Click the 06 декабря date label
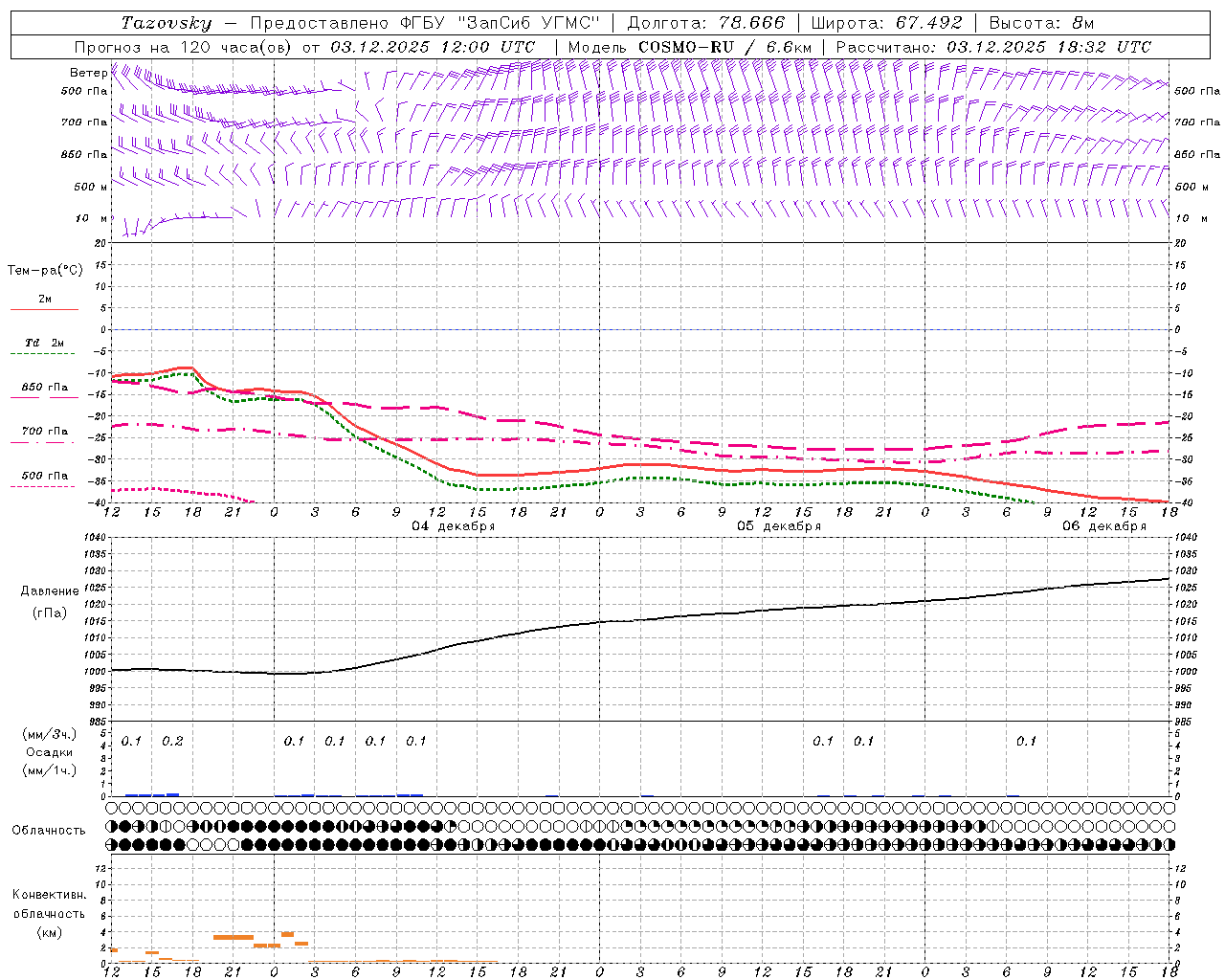The height and width of the screenshot is (980, 1225). click(x=1104, y=525)
